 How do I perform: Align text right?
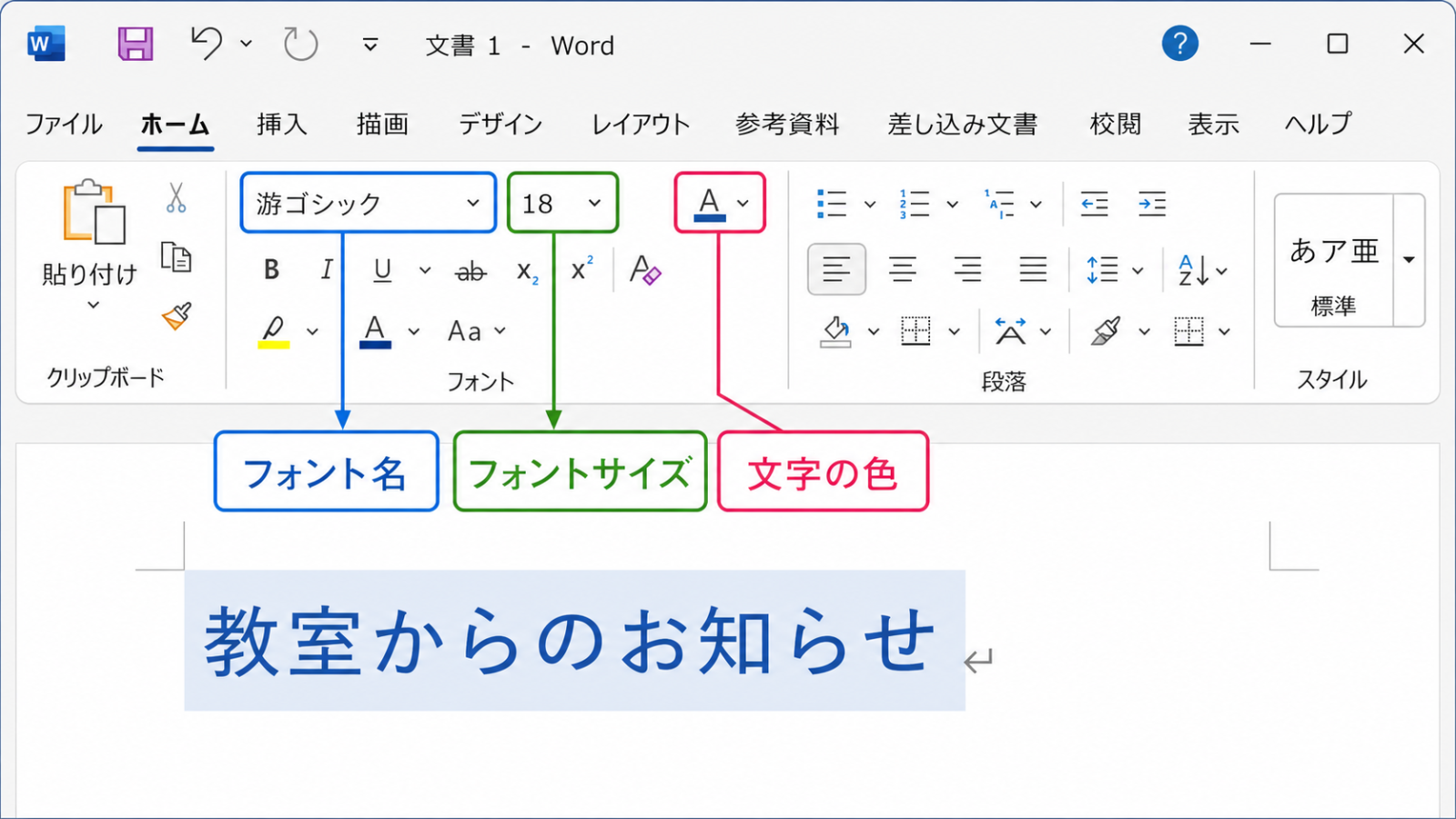(967, 269)
